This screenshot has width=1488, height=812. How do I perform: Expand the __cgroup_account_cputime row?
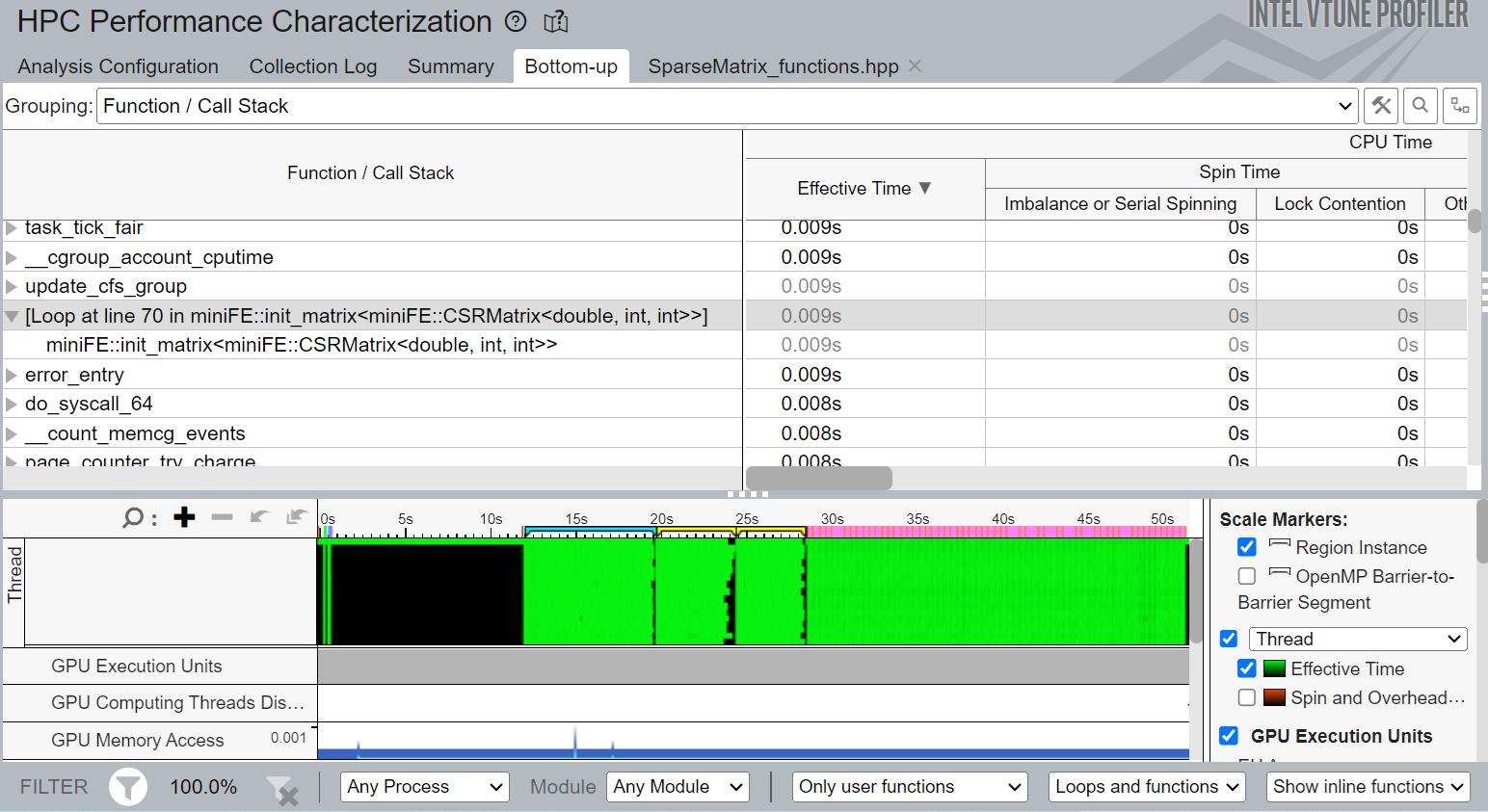pyautogui.click(x=12, y=257)
